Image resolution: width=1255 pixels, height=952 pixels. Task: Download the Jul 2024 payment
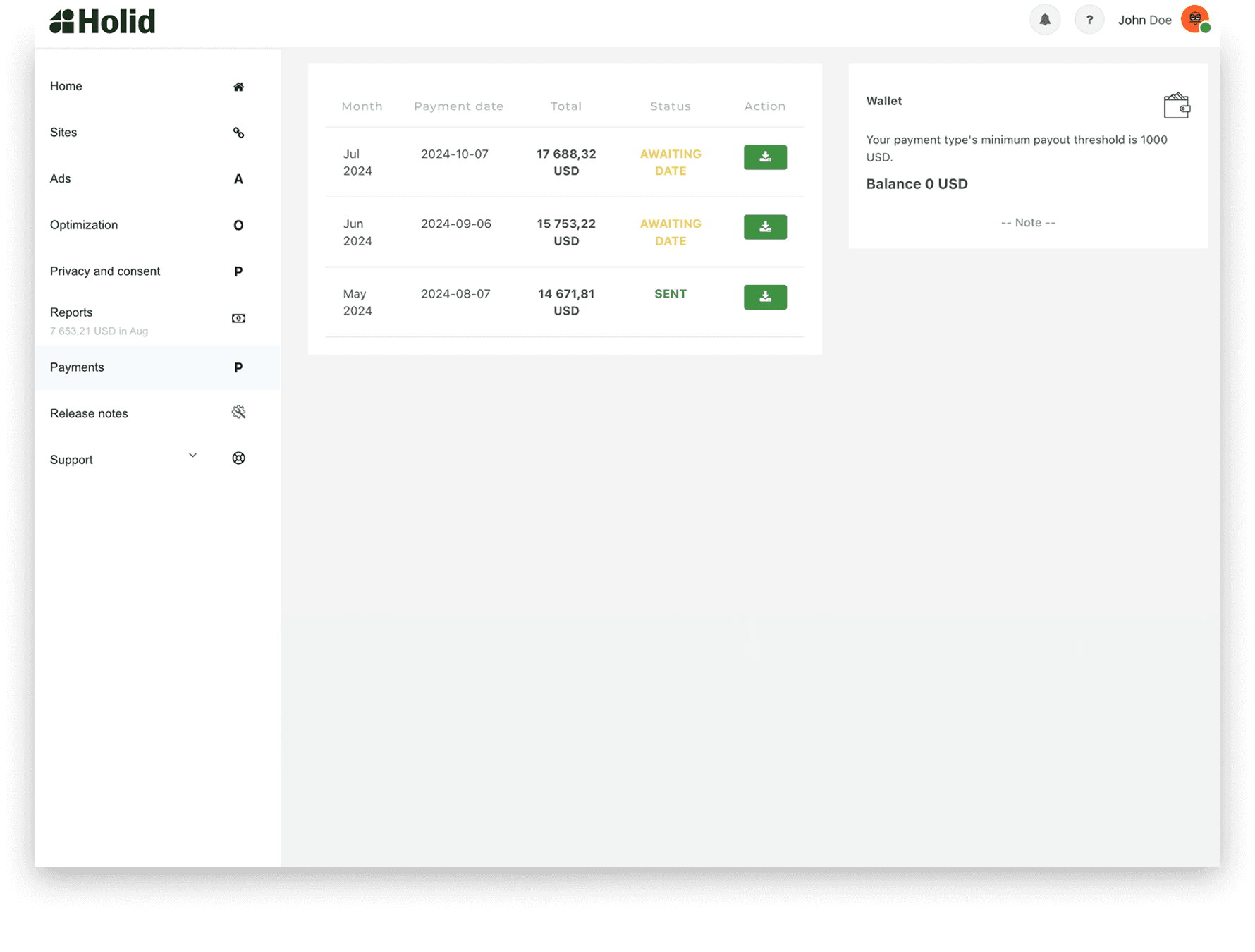(x=765, y=157)
